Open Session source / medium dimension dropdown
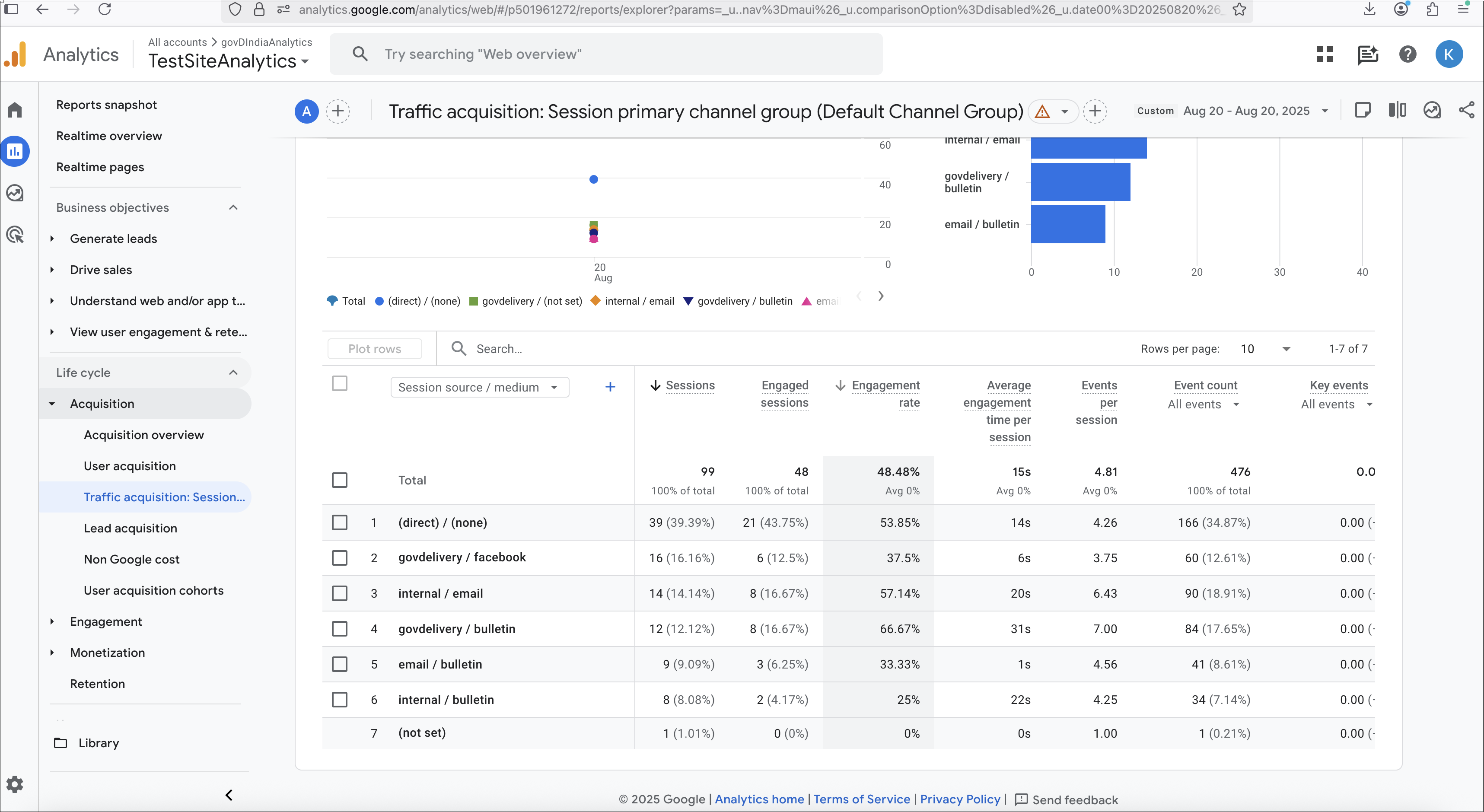The width and height of the screenshot is (1484, 812). pos(479,387)
